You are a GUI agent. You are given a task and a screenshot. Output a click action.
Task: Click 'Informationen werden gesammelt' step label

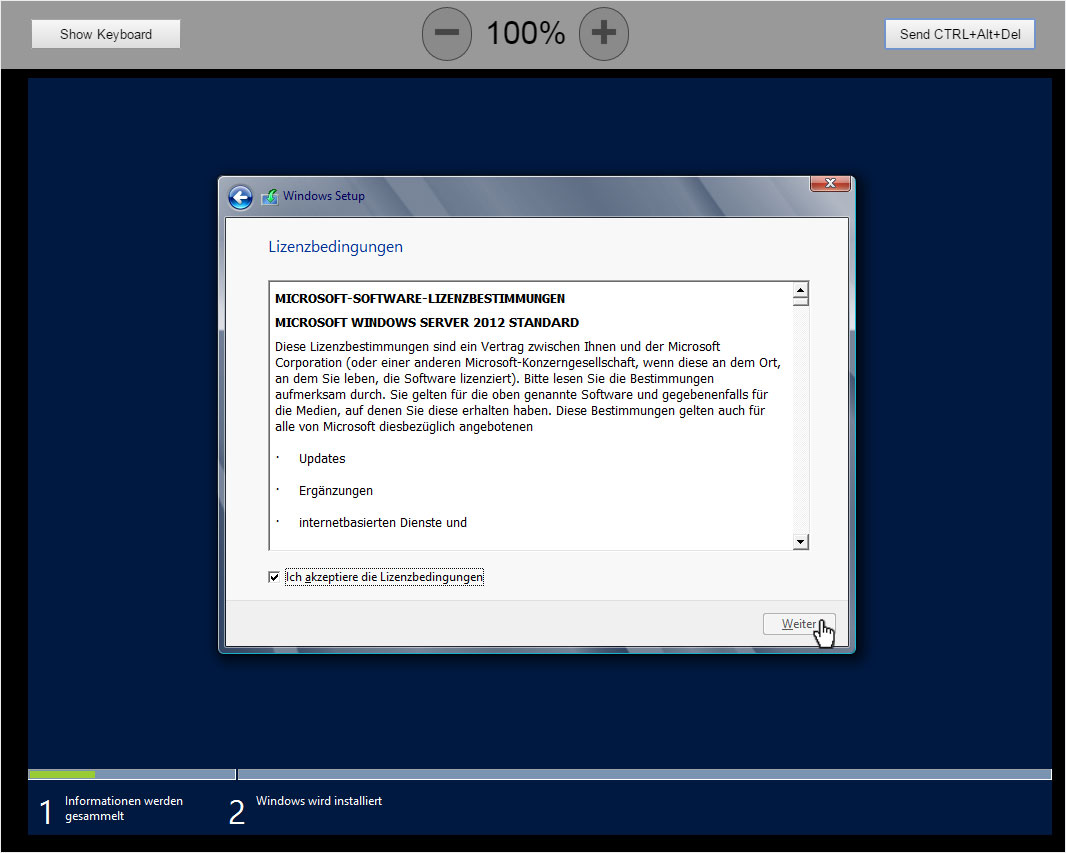124,808
